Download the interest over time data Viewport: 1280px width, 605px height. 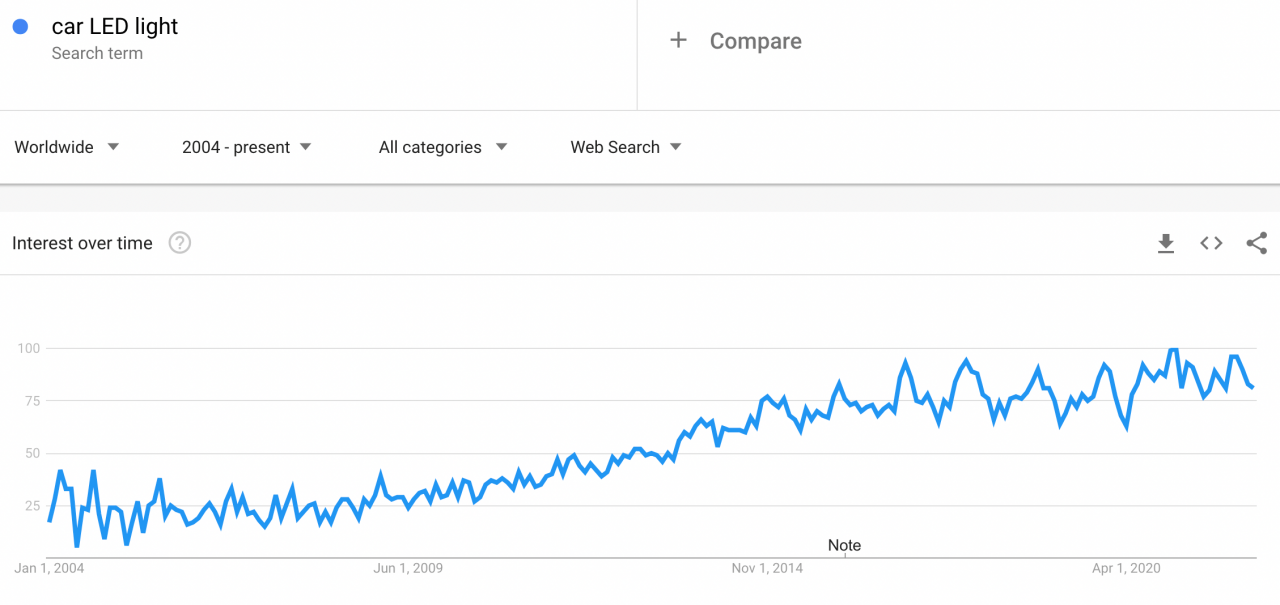point(1166,243)
